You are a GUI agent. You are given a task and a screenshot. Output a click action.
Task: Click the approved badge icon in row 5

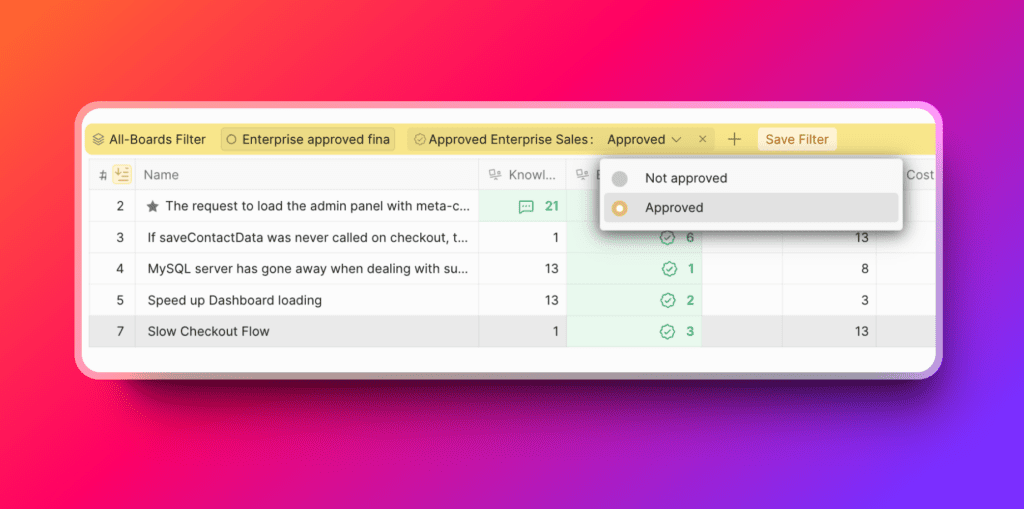click(668, 300)
